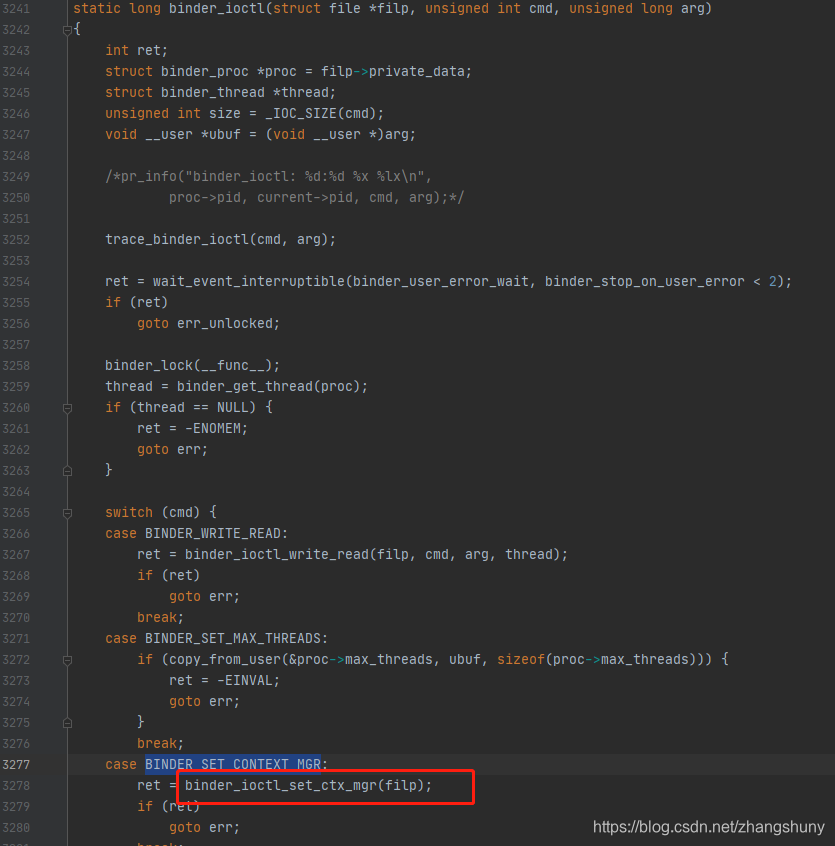The image size is (835, 846).
Task: Click the 'switch' keyword
Action: coord(128,513)
